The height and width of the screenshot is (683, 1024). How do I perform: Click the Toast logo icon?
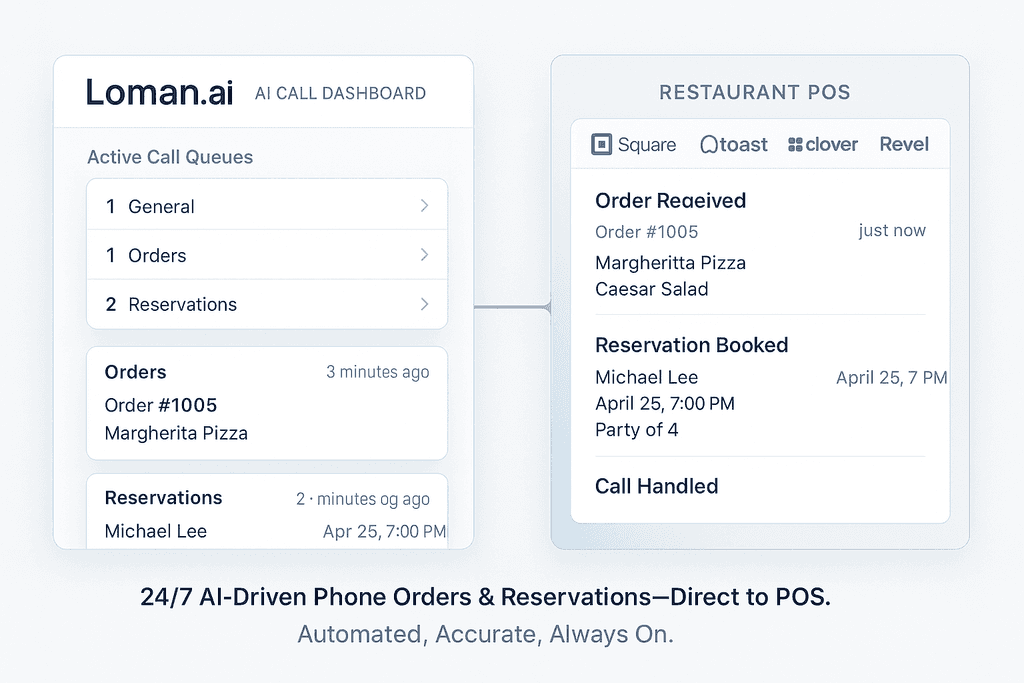pos(709,145)
